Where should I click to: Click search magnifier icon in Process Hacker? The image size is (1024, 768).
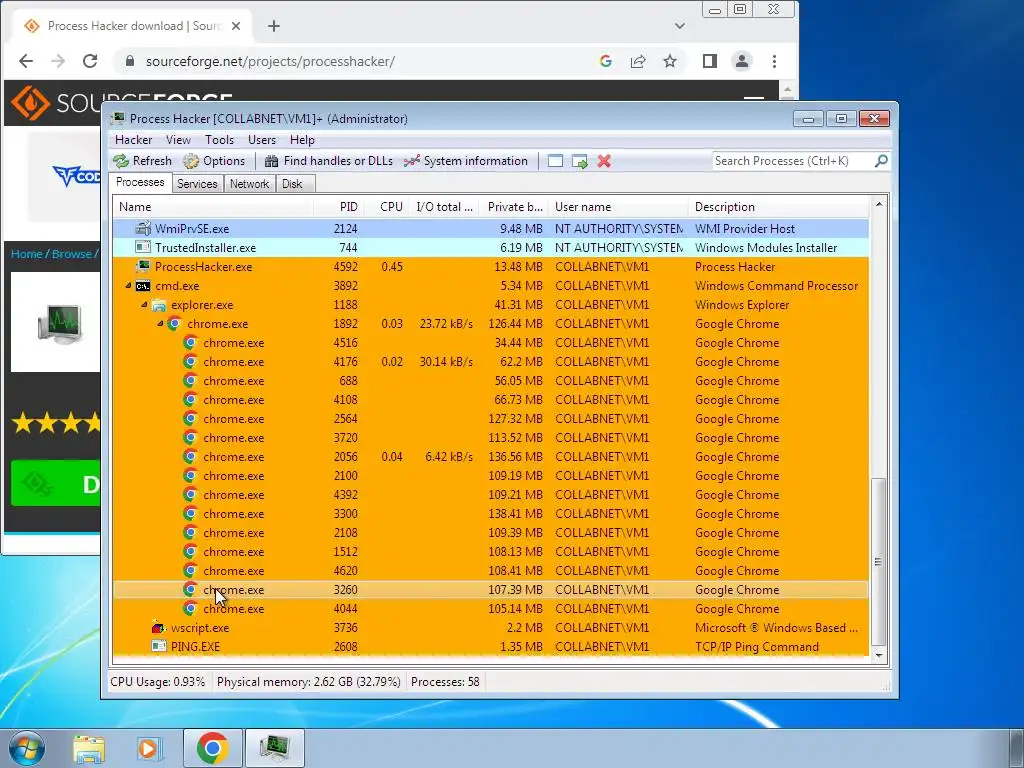point(881,161)
